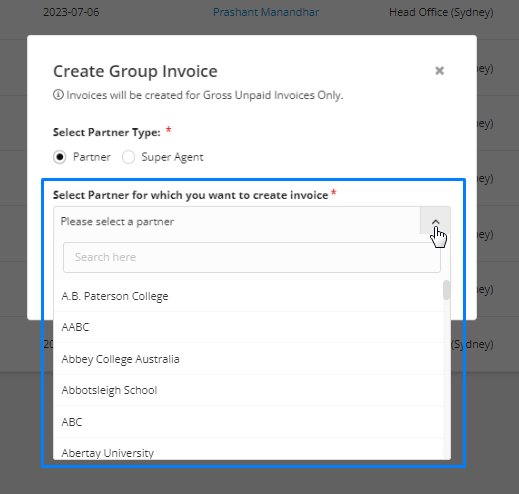Choose AABC from the partner list
Screen dimensions: 519x494
pyautogui.click(x=248, y=327)
